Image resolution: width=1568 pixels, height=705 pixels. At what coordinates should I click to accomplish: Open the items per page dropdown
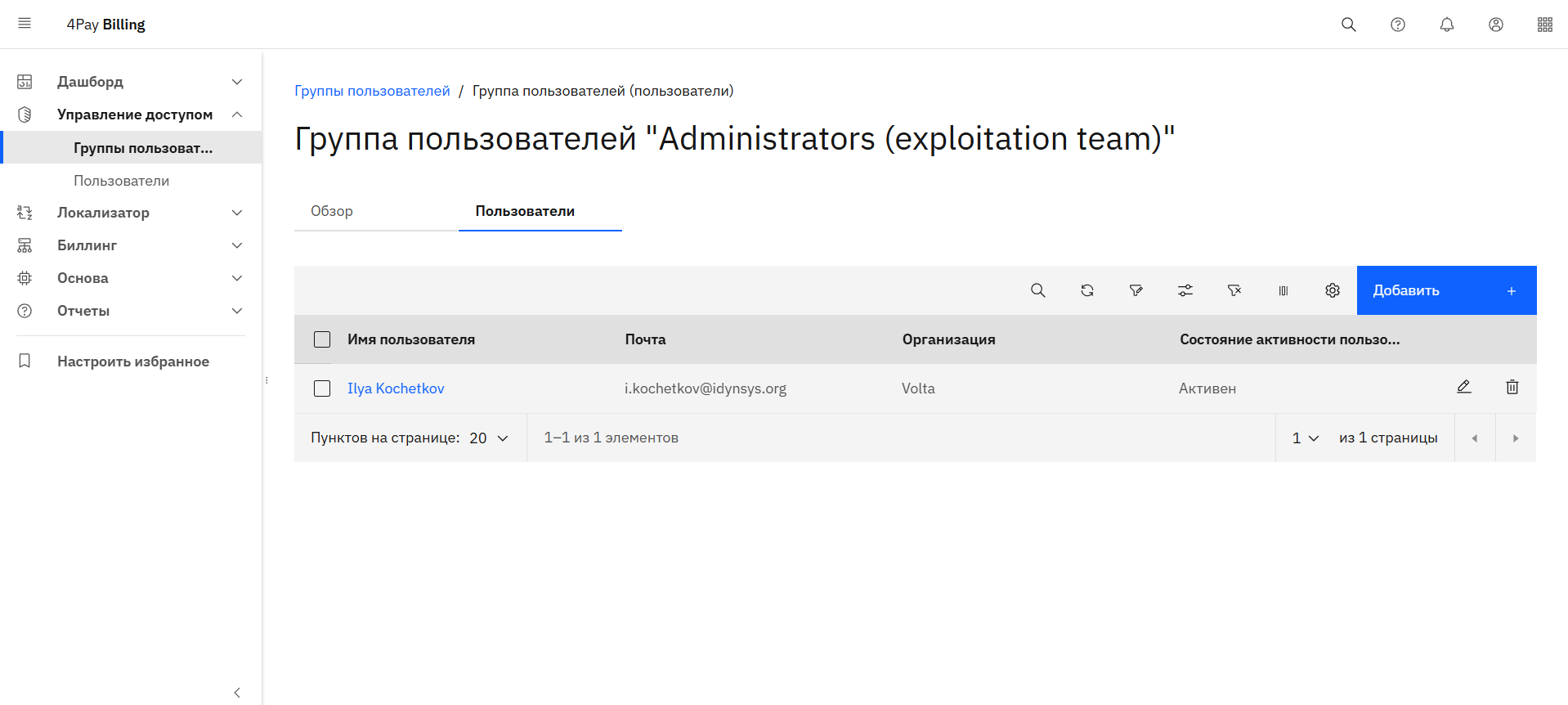tap(489, 438)
